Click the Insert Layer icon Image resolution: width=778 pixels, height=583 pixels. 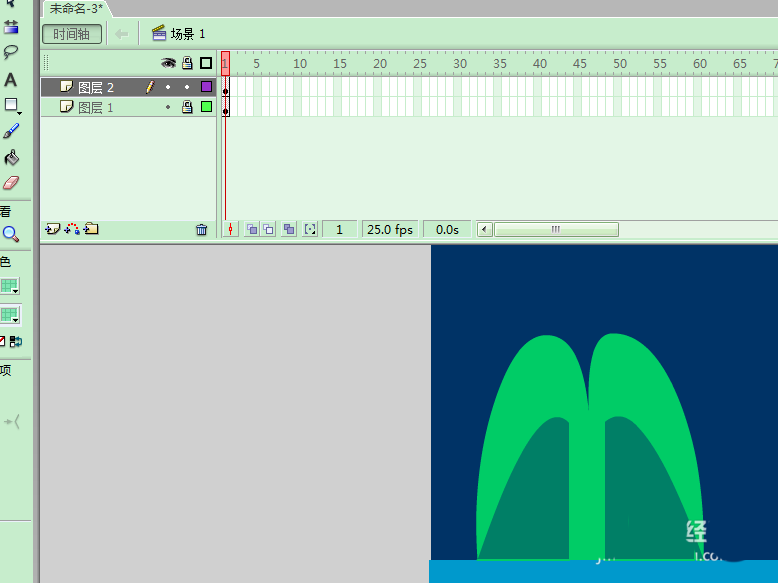(52, 229)
